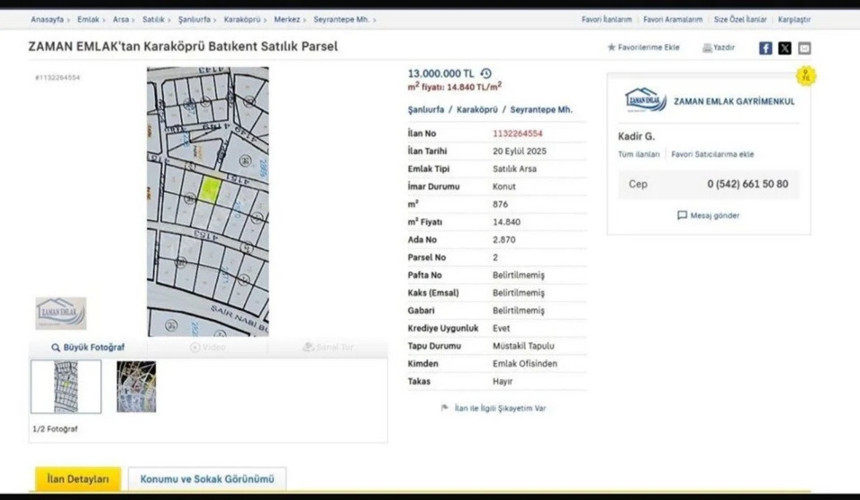Switch to İlan Detayları tab
This screenshot has height=500, width=860.
78,479
